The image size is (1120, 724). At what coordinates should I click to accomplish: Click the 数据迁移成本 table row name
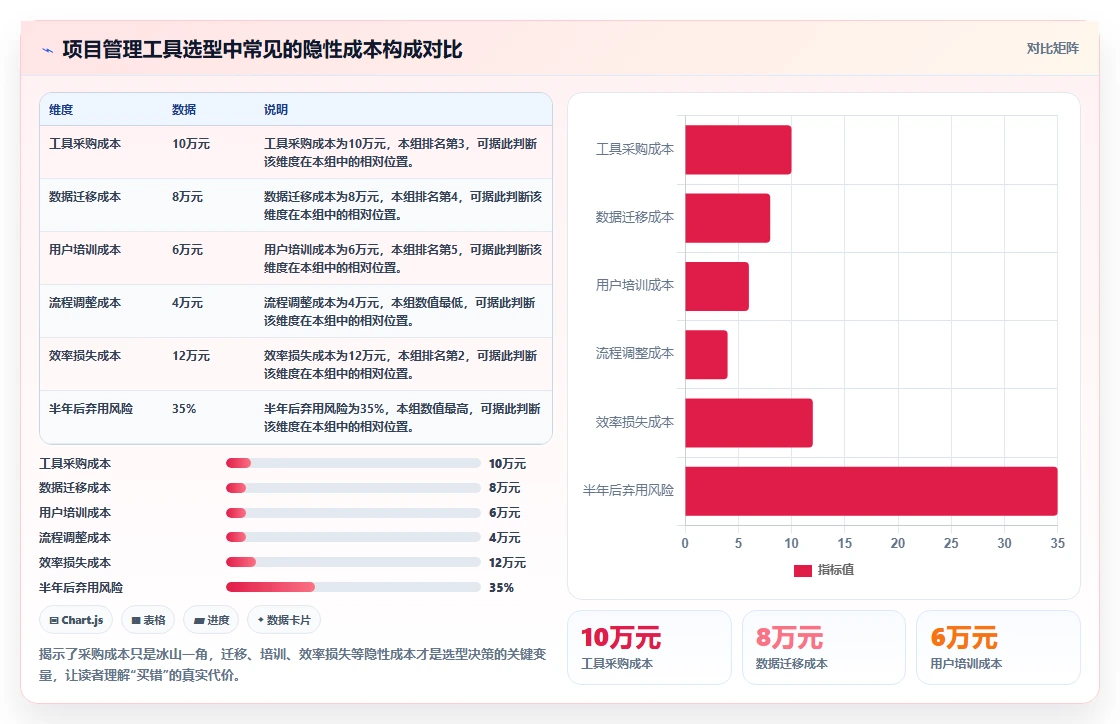[x=85, y=196]
